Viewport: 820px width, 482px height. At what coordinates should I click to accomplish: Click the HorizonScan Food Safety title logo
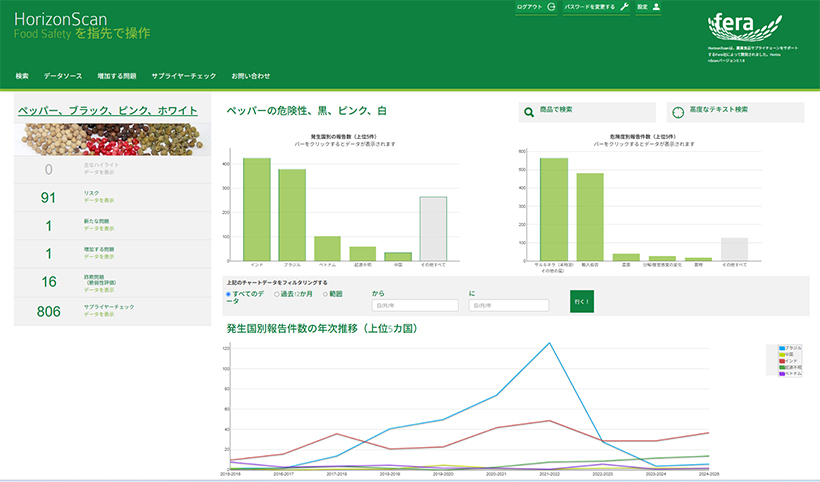82,26
